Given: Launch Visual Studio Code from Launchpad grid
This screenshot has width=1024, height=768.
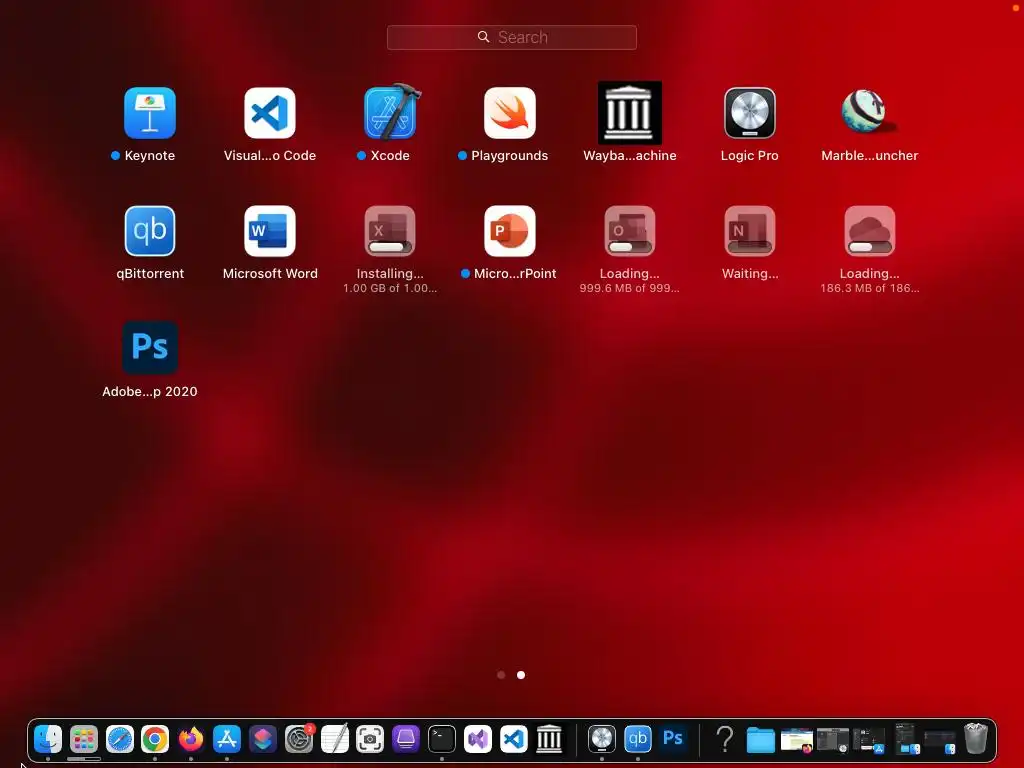Looking at the screenshot, I should point(270,113).
